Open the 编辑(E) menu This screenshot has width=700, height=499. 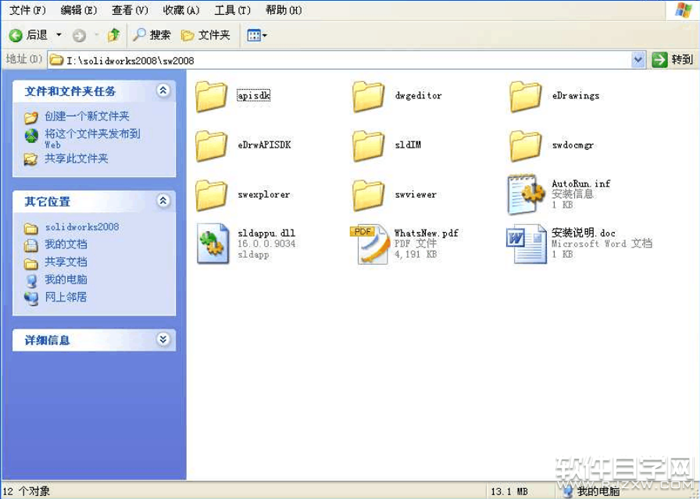(79, 10)
